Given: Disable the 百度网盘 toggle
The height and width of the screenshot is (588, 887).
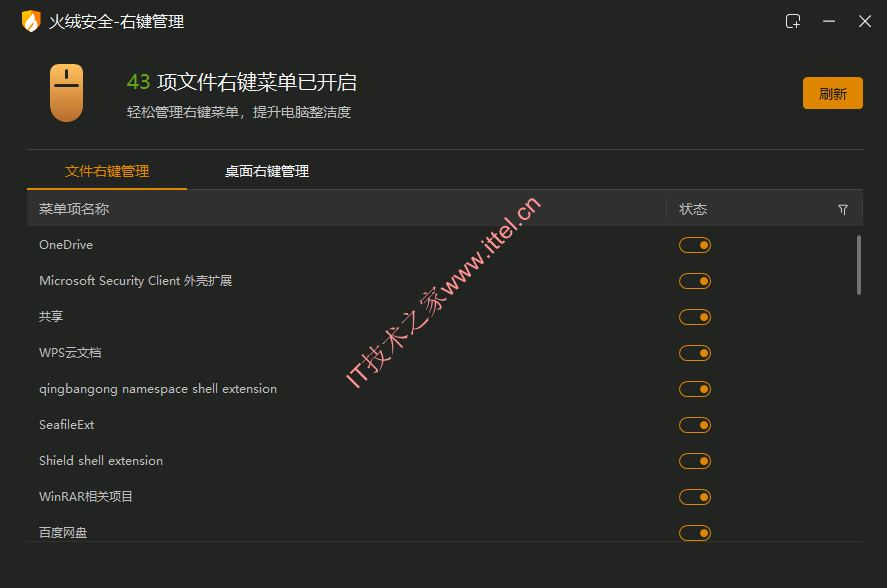Looking at the screenshot, I should point(695,533).
